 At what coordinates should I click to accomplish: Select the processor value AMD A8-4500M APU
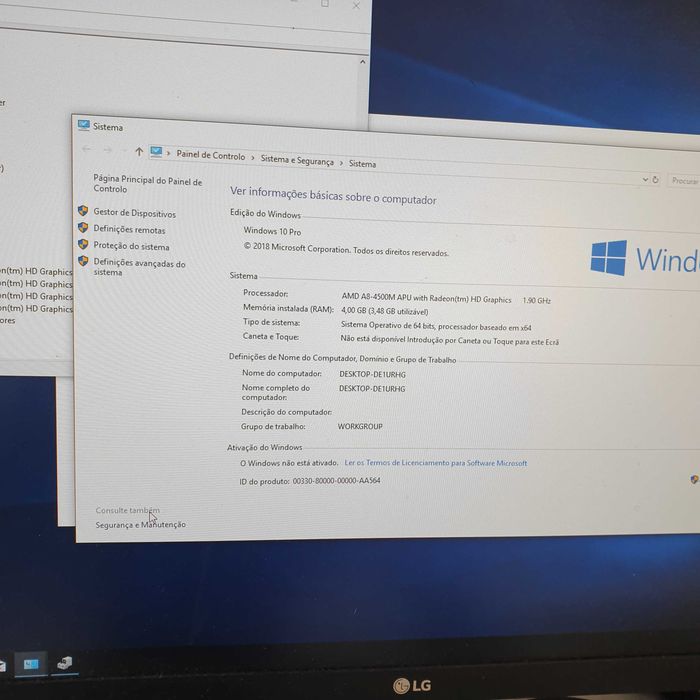426,298
